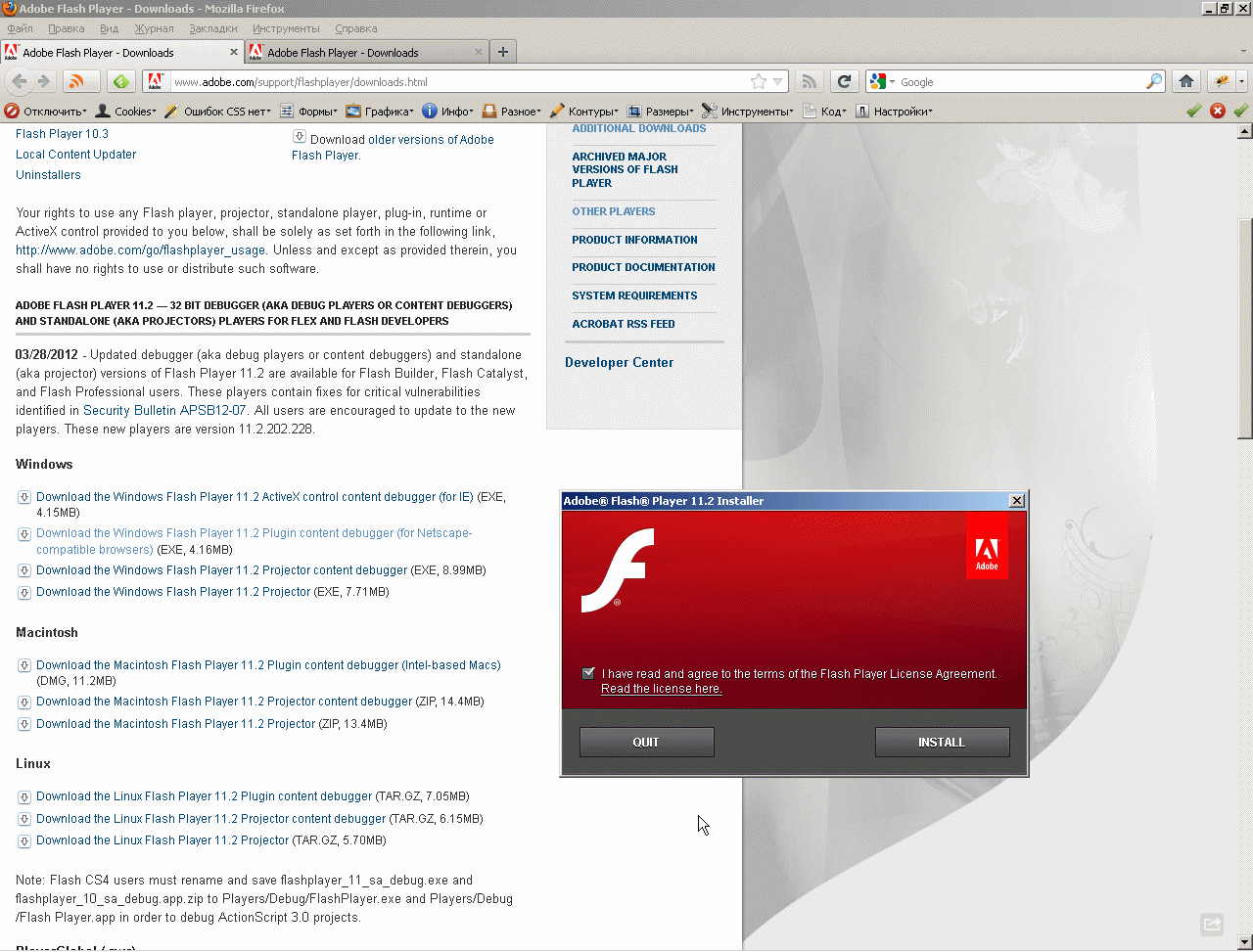Open the Ошибок CSS нет dropdown
This screenshot has width=1253, height=952.
[219, 112]
